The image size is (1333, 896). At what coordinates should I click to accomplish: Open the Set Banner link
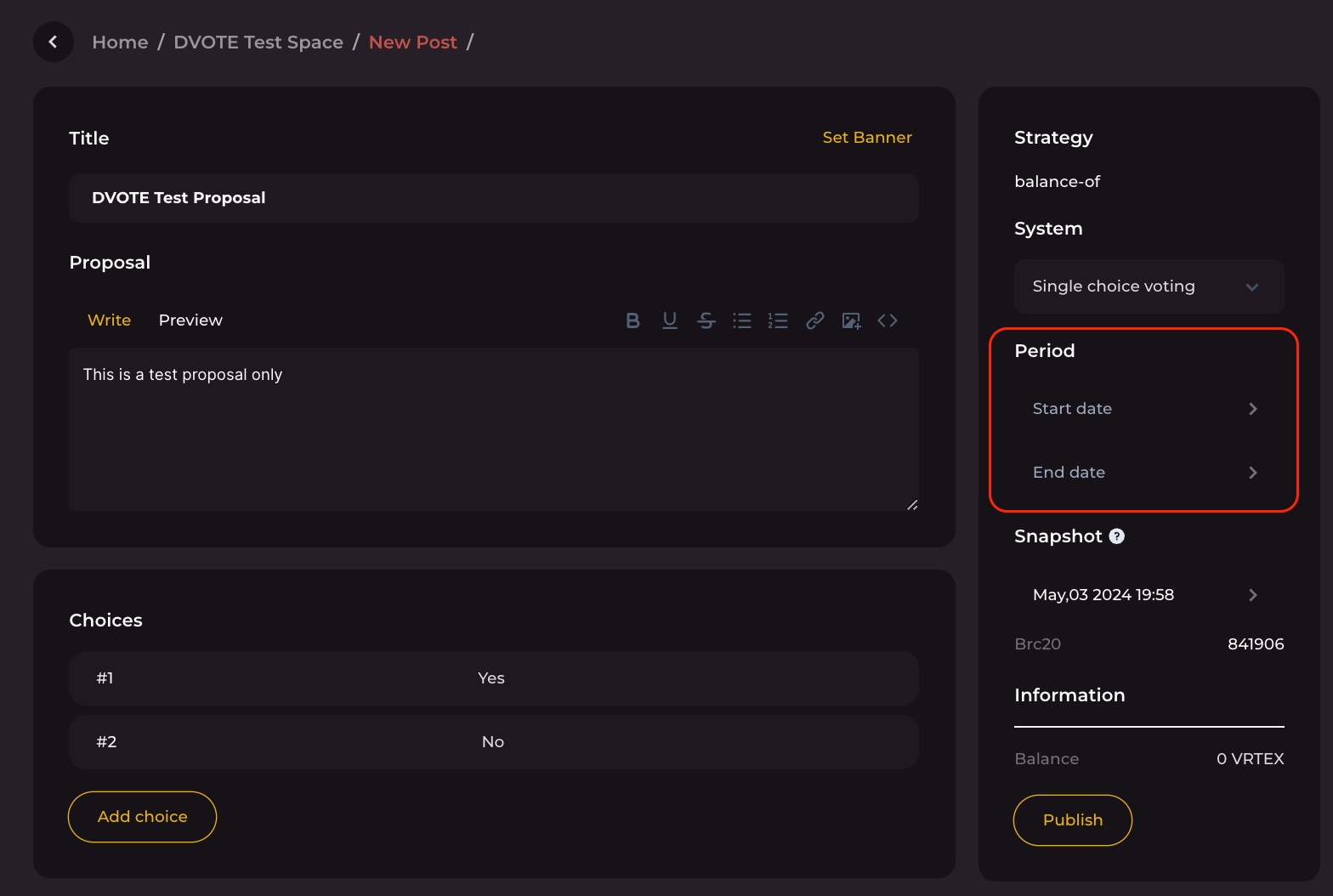(x=867, y=138)
